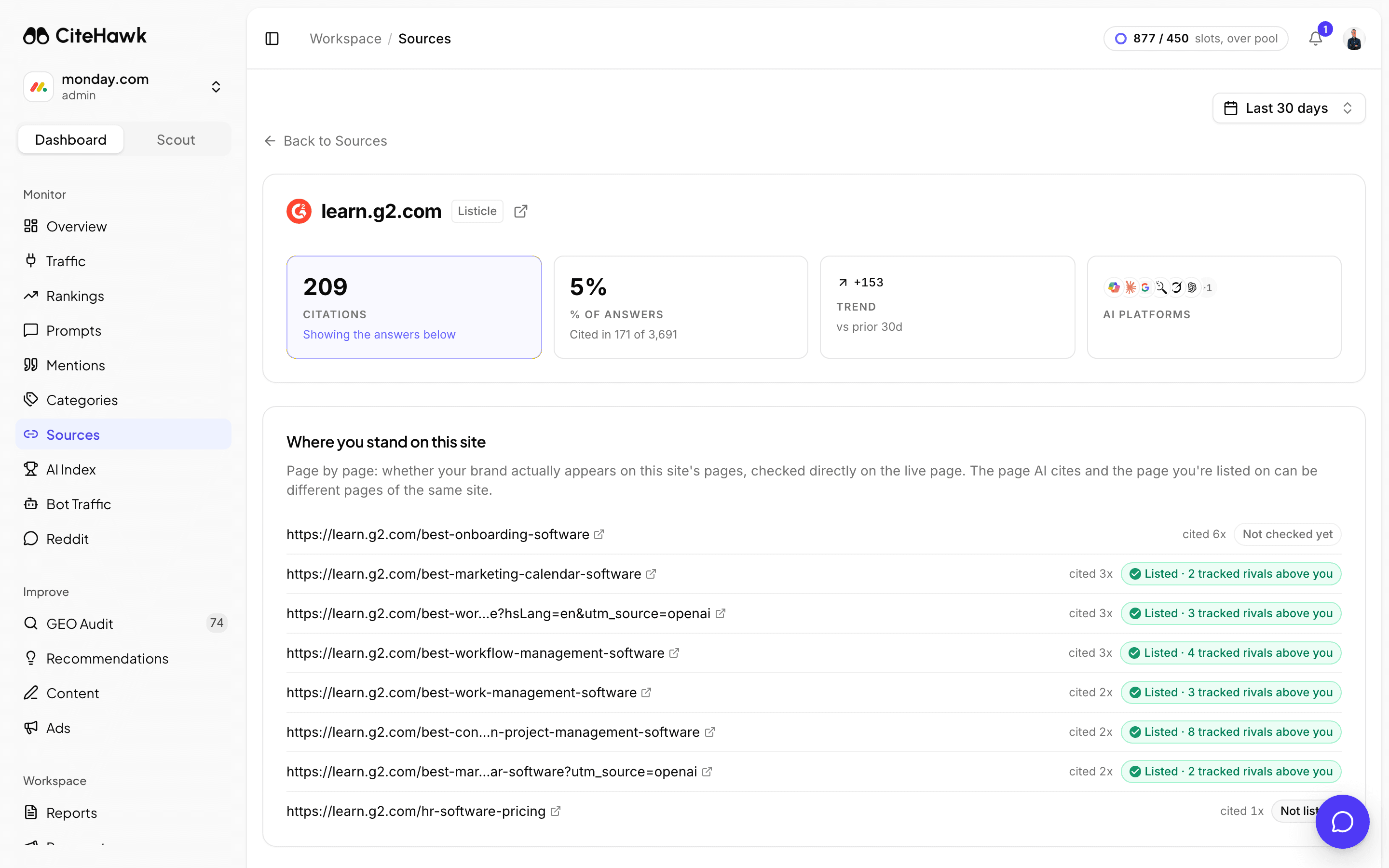The height and width of the screenshot is (868, 1389).
Task: Open the Last 30 days dropdown
Action: (1289, 108)
